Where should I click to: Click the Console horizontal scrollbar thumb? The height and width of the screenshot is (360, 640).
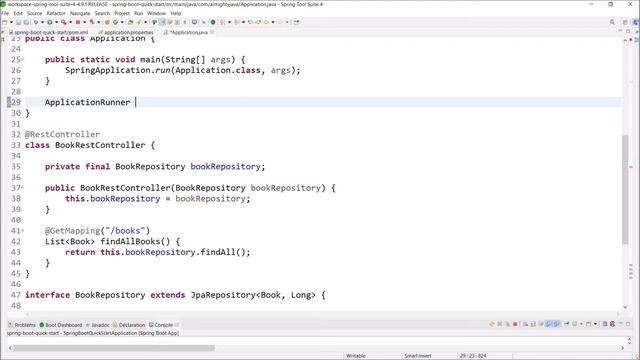114,348
